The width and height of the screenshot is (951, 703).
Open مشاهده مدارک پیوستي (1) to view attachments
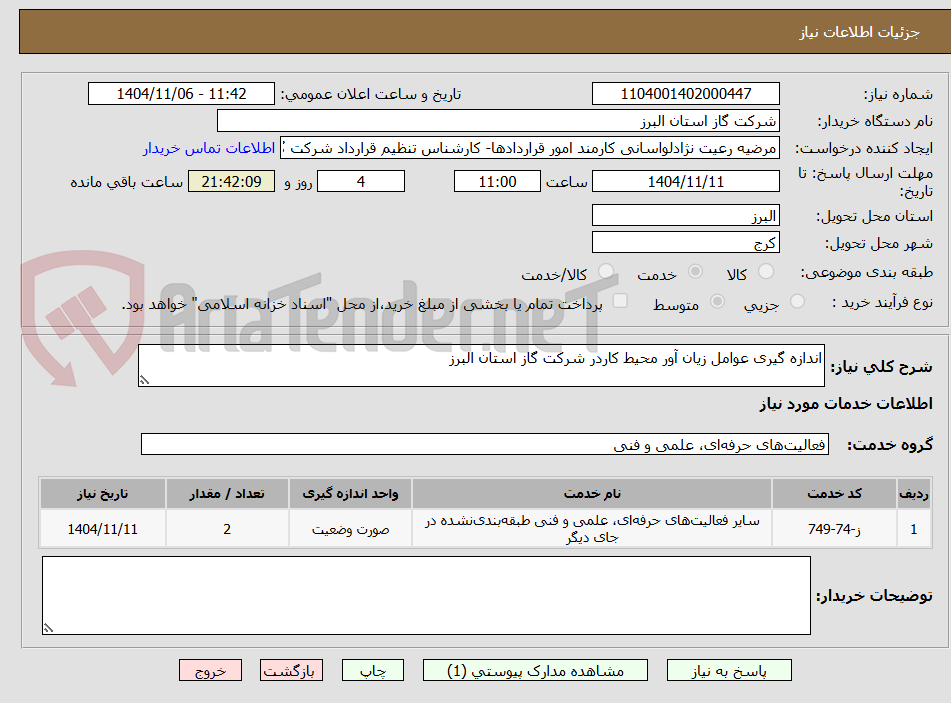point(536,670)
